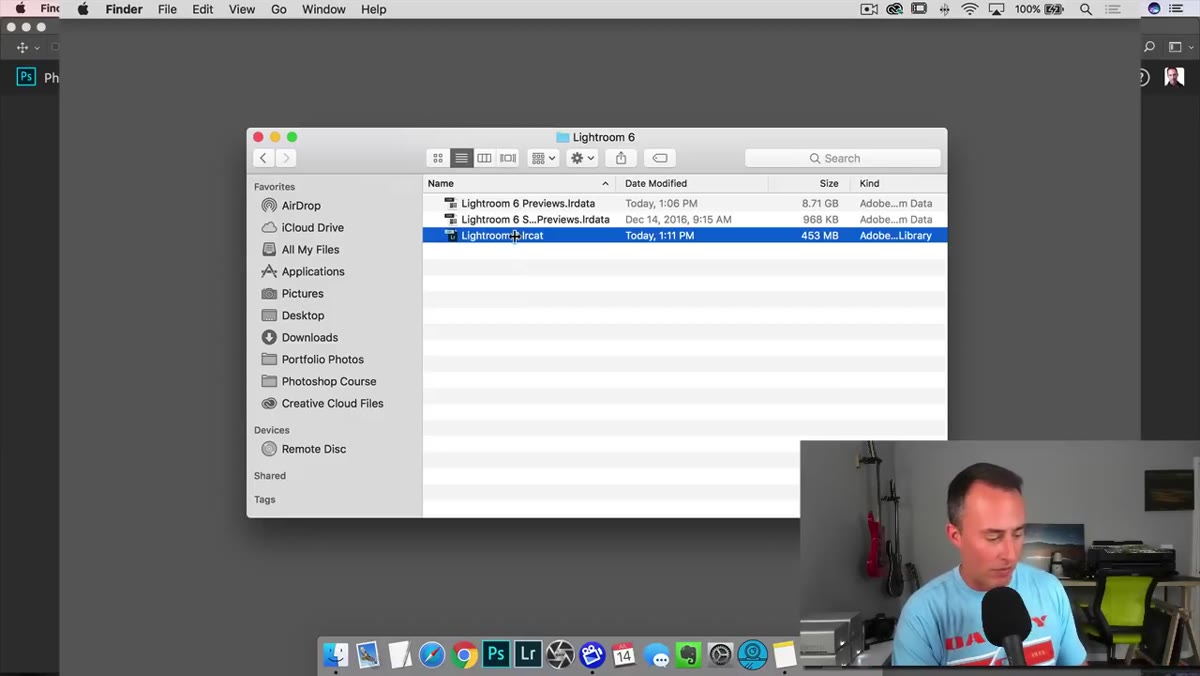The image size is (1200, 676).
Task: Sort files by Date Modified column
Action: point(692,183)
